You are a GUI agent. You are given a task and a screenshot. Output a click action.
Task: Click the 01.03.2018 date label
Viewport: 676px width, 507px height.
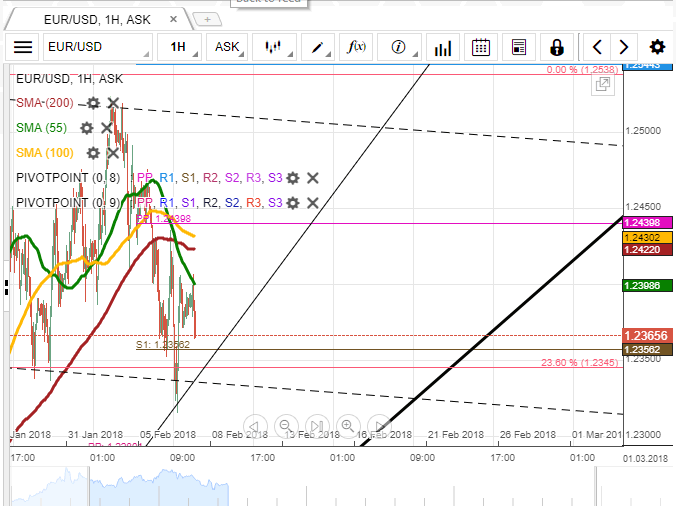(645, 458)
